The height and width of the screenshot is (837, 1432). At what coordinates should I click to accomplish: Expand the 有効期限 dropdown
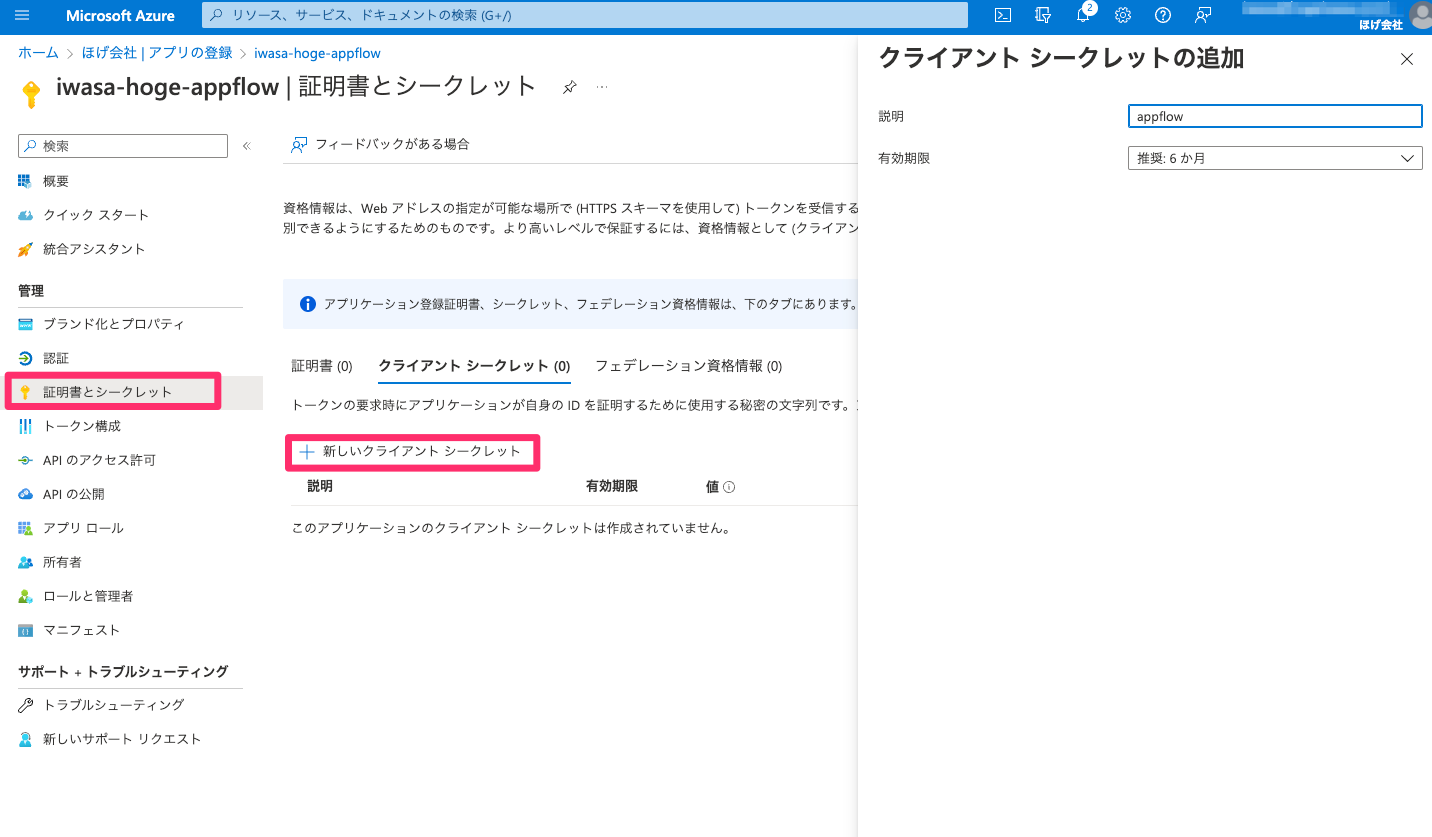(x=1275, y=158)
